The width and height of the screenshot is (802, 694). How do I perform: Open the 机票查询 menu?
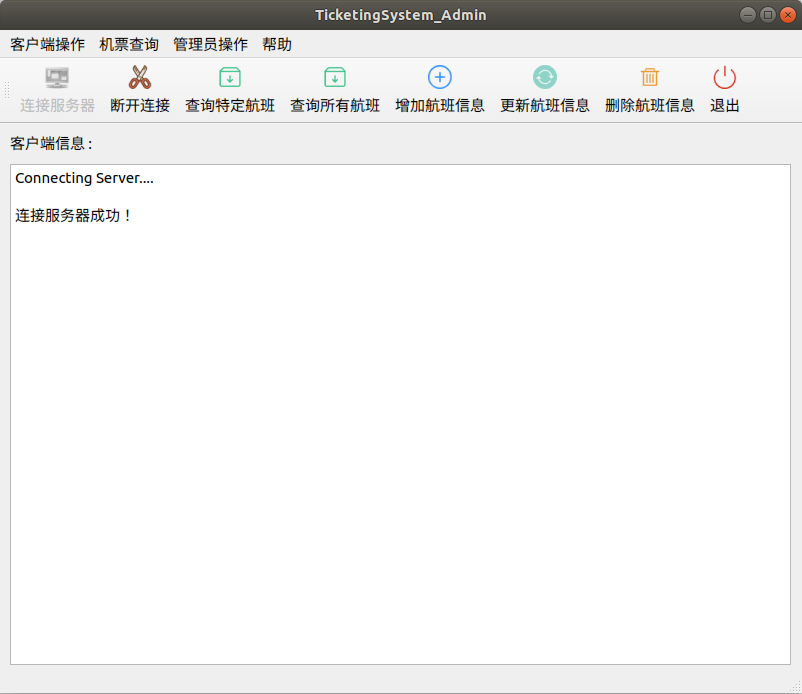[x=129, y=44]
